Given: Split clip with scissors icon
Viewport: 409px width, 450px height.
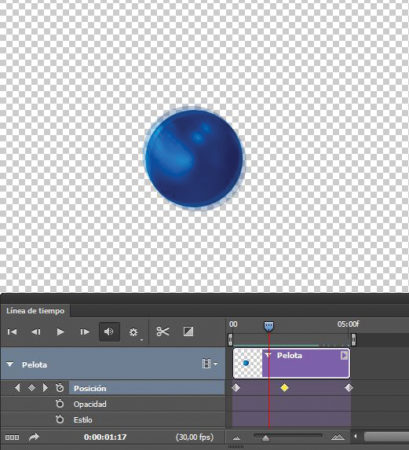Looking at the screenshot, I should pyautogui.click(x=163, y=332).
